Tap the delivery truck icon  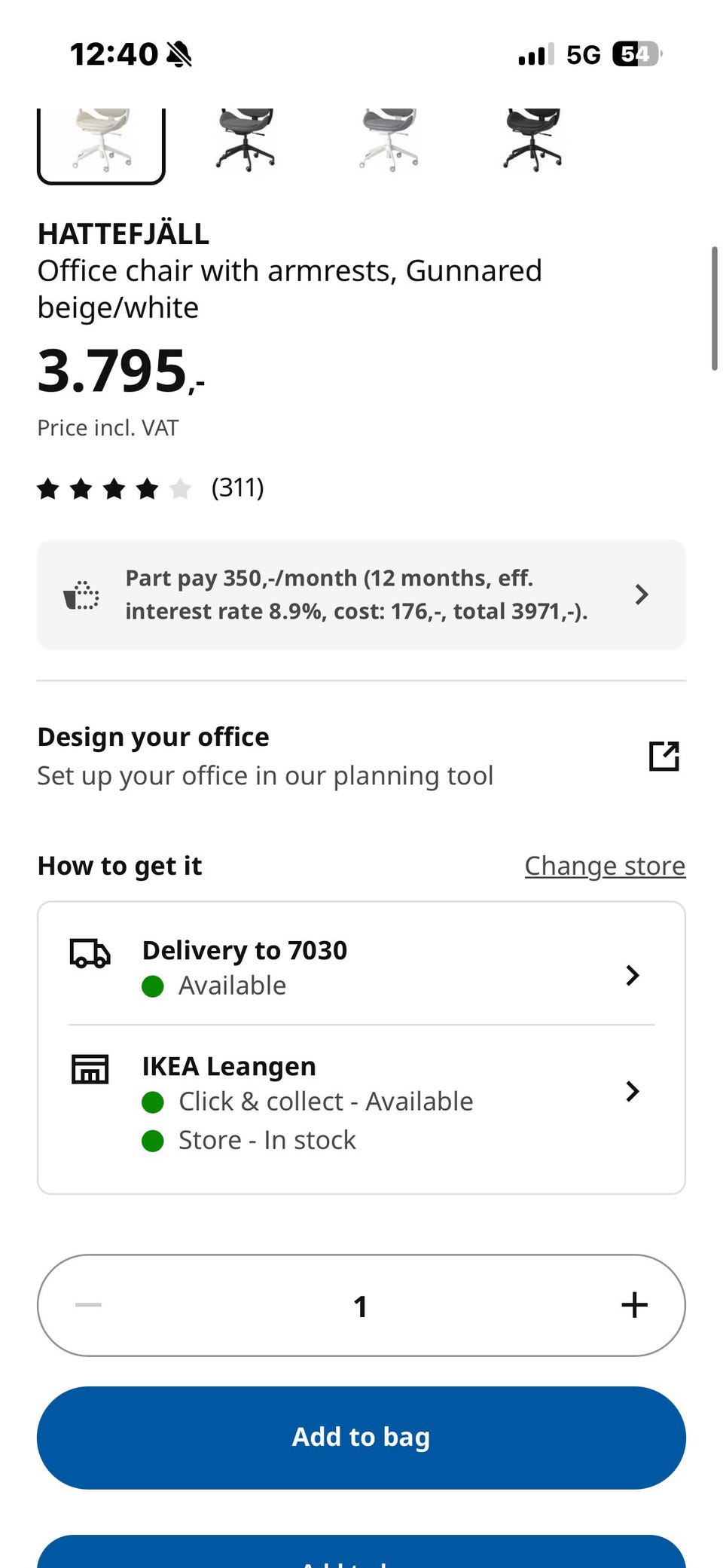pyautogui.click(x=90, y=953)
